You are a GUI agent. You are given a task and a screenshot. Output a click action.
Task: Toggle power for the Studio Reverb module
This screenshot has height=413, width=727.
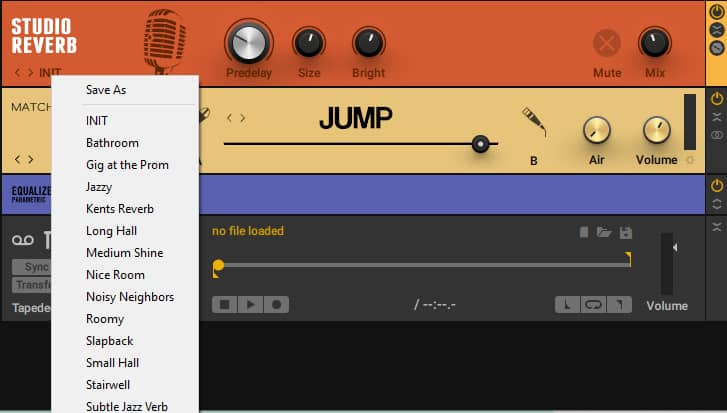pyautogui.click(x=716, y=12)
